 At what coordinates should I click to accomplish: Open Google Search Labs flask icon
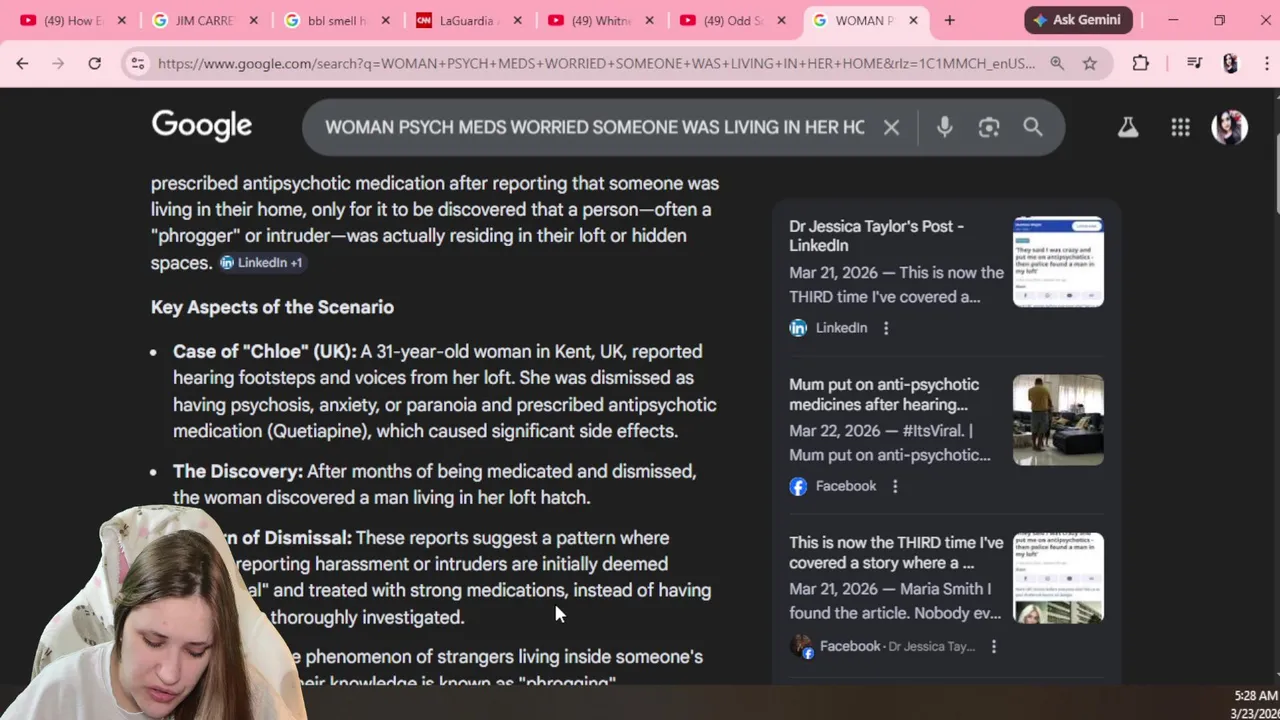[x=1128, y=127]
